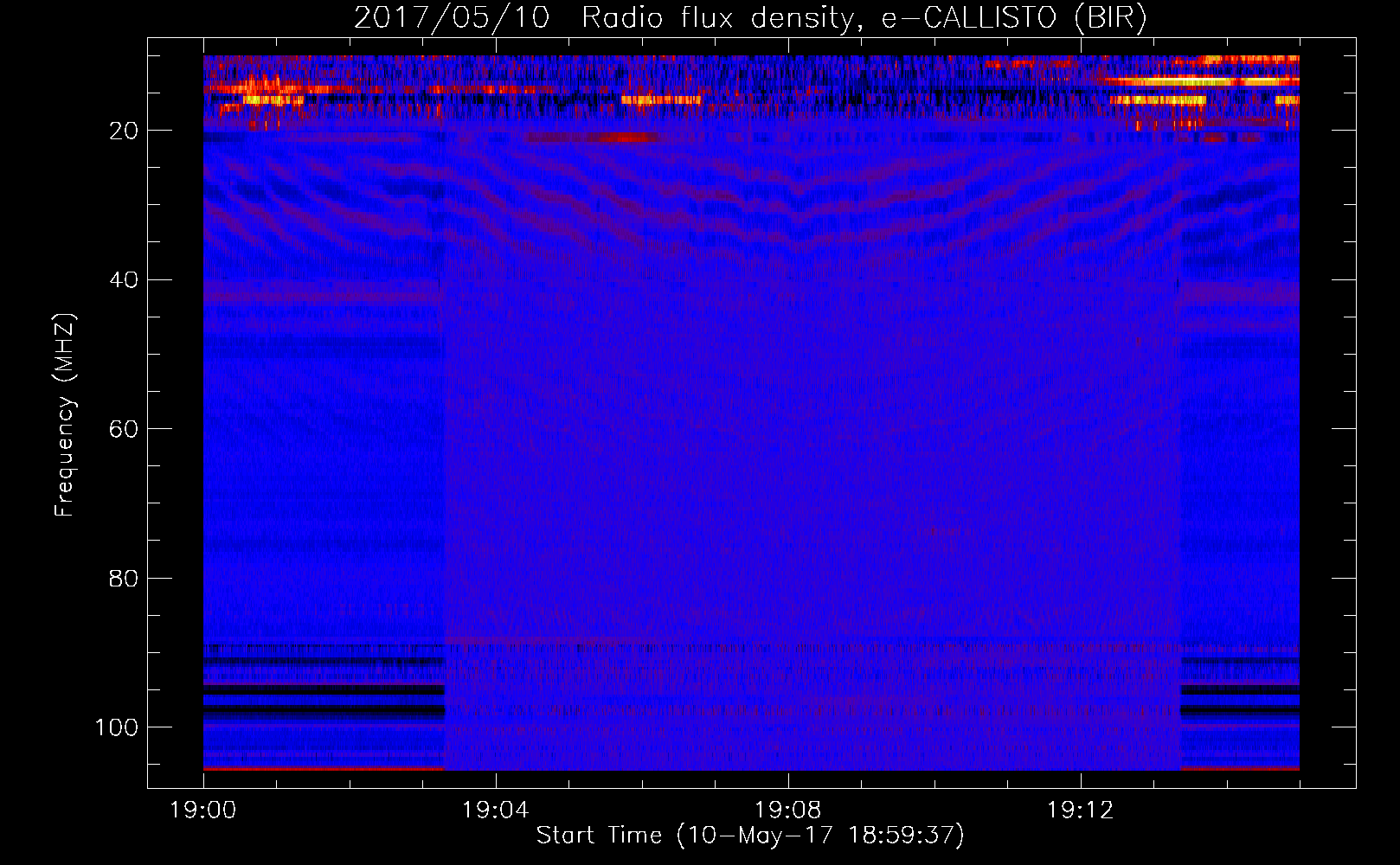This screenshot has width=1400, height=865.
Task: Click the 19:12 time tick label
Action: pos(1080,811)
